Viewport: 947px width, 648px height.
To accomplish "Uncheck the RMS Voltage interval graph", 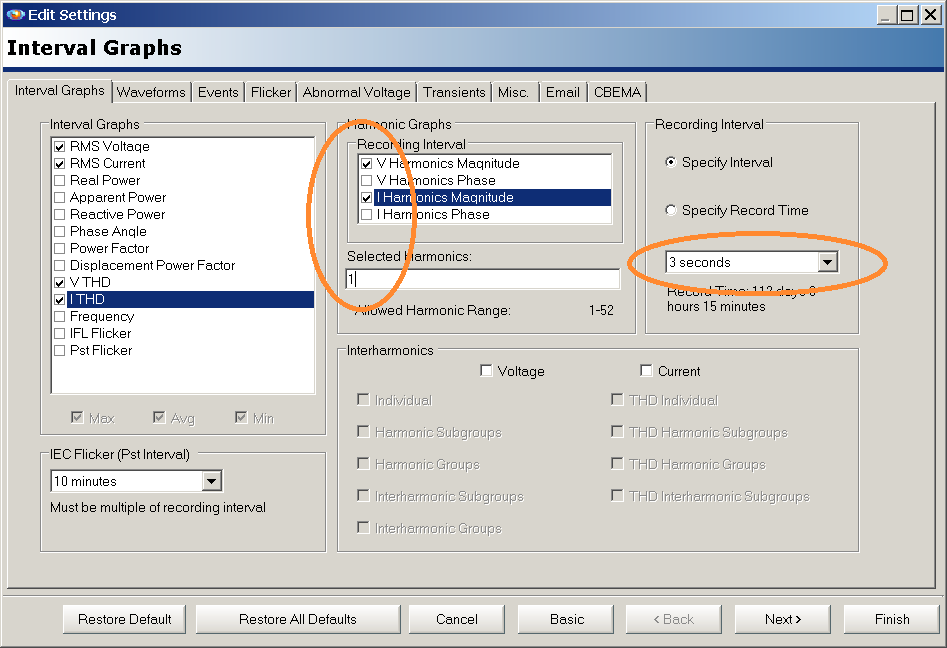I will (59, 146).
